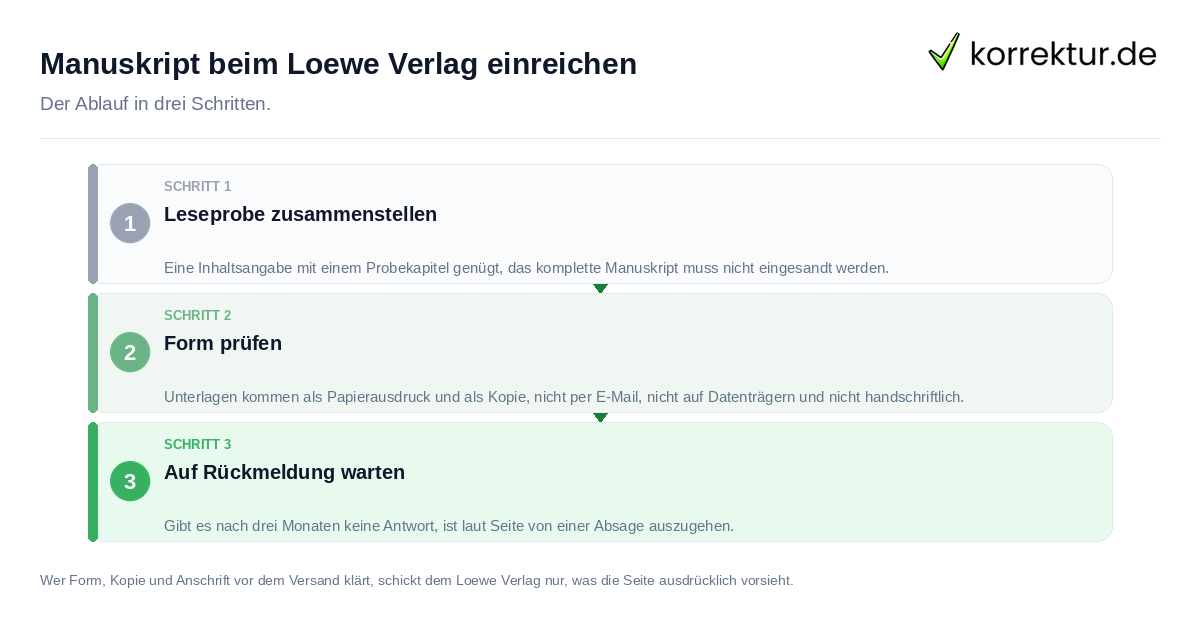This screenshot has width=1200, height=630.
Task: Click the step 3 number circle
Action: (130, 481)
